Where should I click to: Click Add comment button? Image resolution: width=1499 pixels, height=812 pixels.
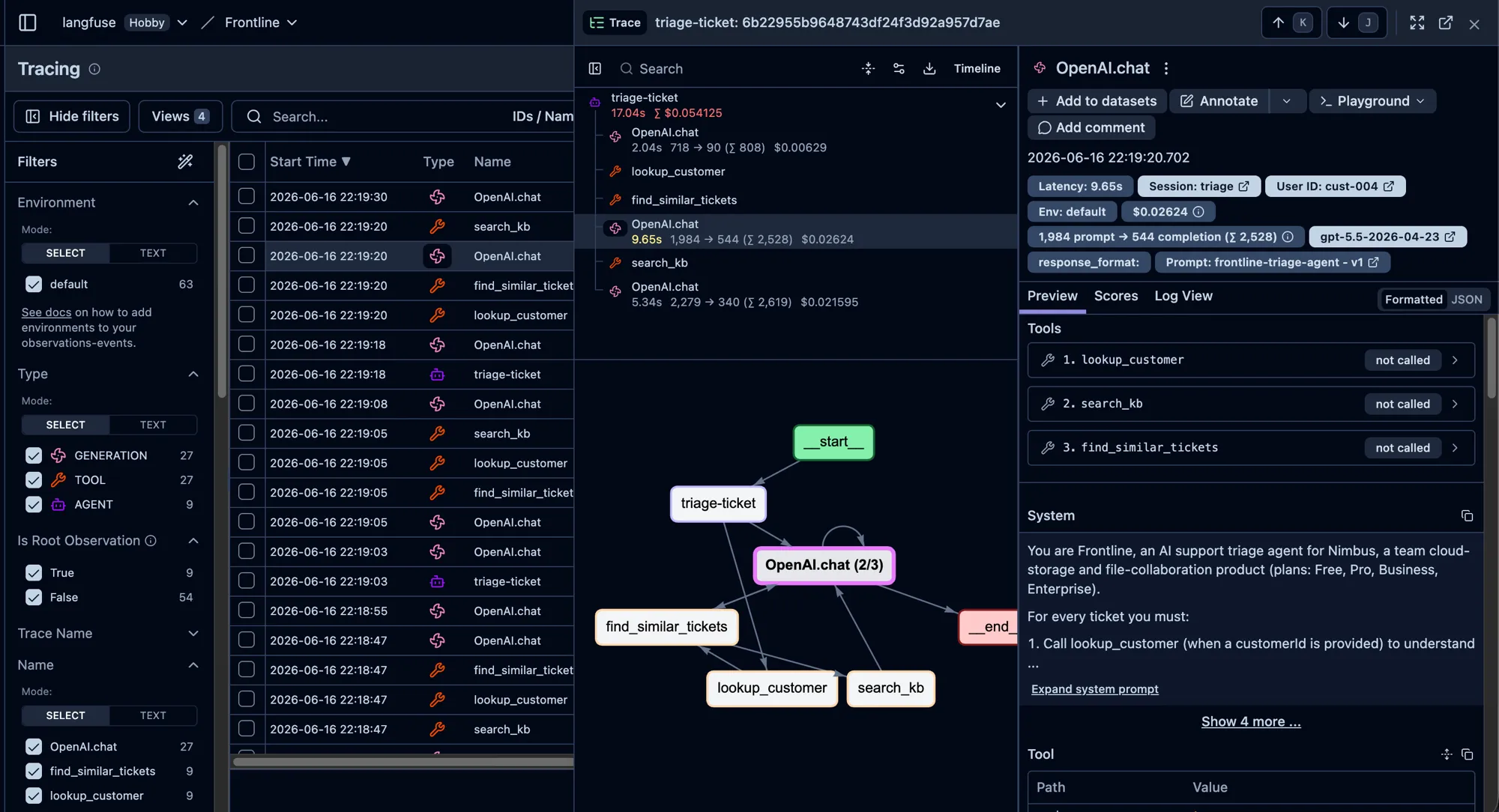[1091, 127]
